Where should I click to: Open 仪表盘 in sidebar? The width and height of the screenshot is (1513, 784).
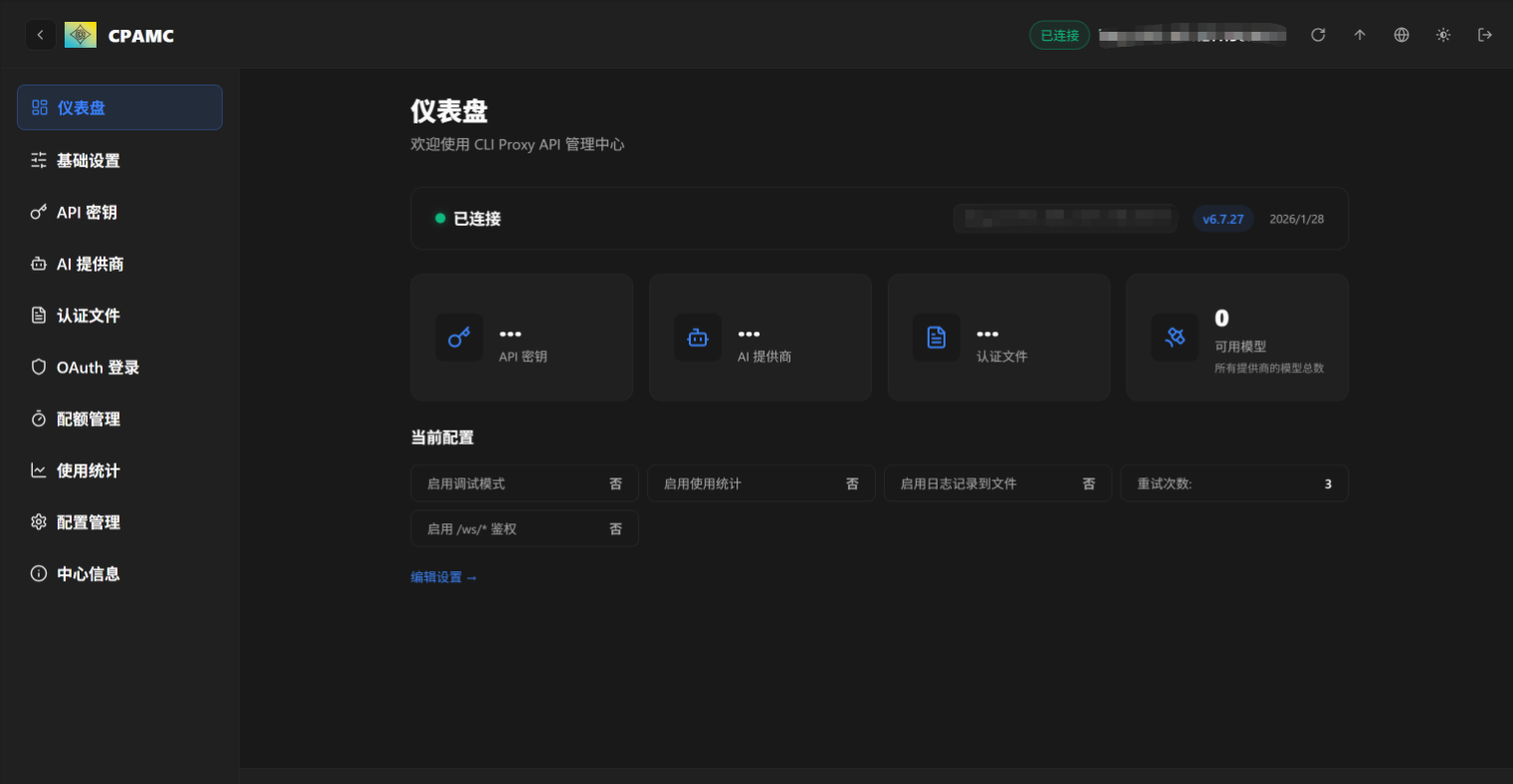pyautogui.click(x=119, y=107)
